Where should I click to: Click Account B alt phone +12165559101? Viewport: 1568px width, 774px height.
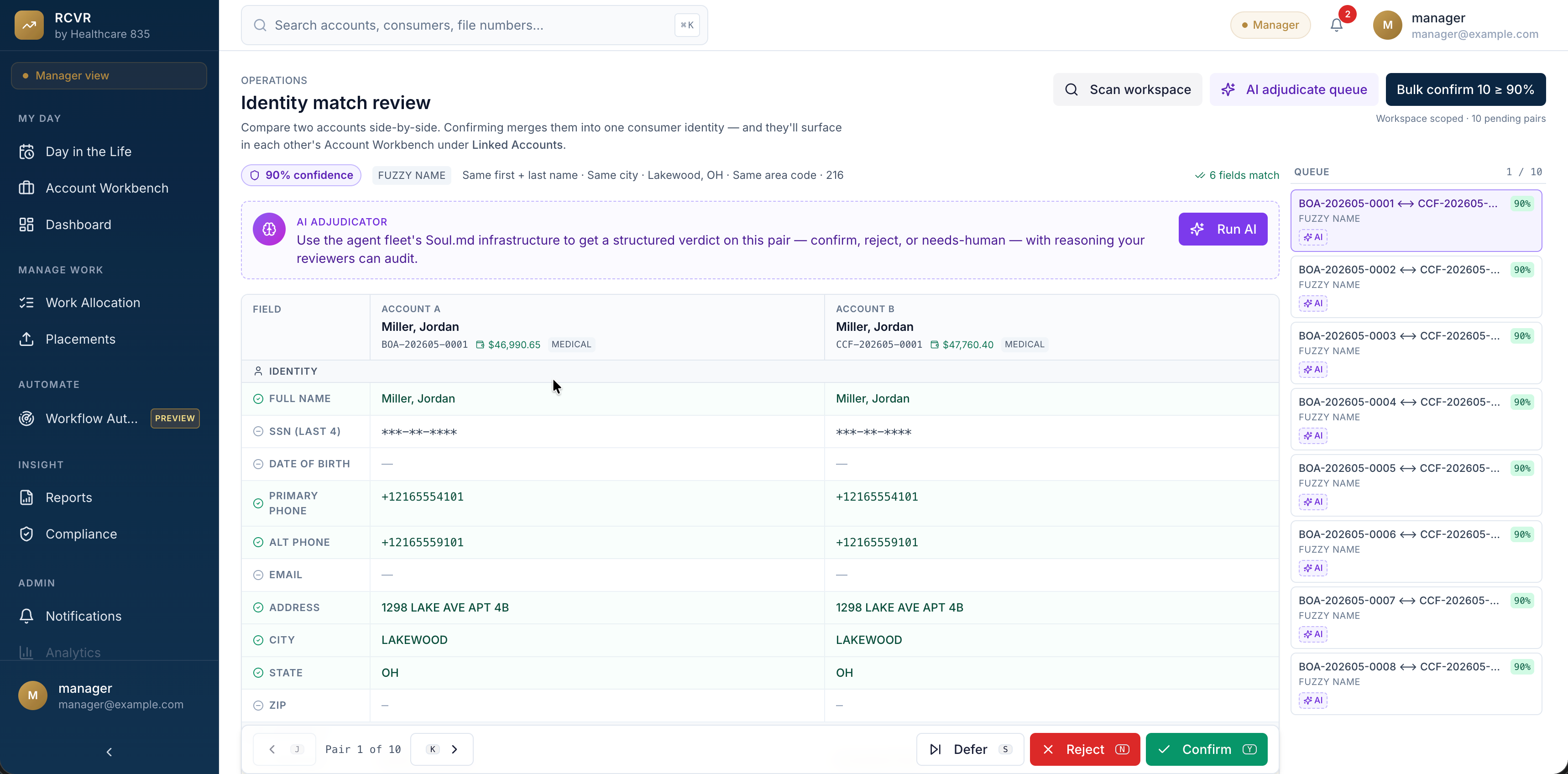877,542
